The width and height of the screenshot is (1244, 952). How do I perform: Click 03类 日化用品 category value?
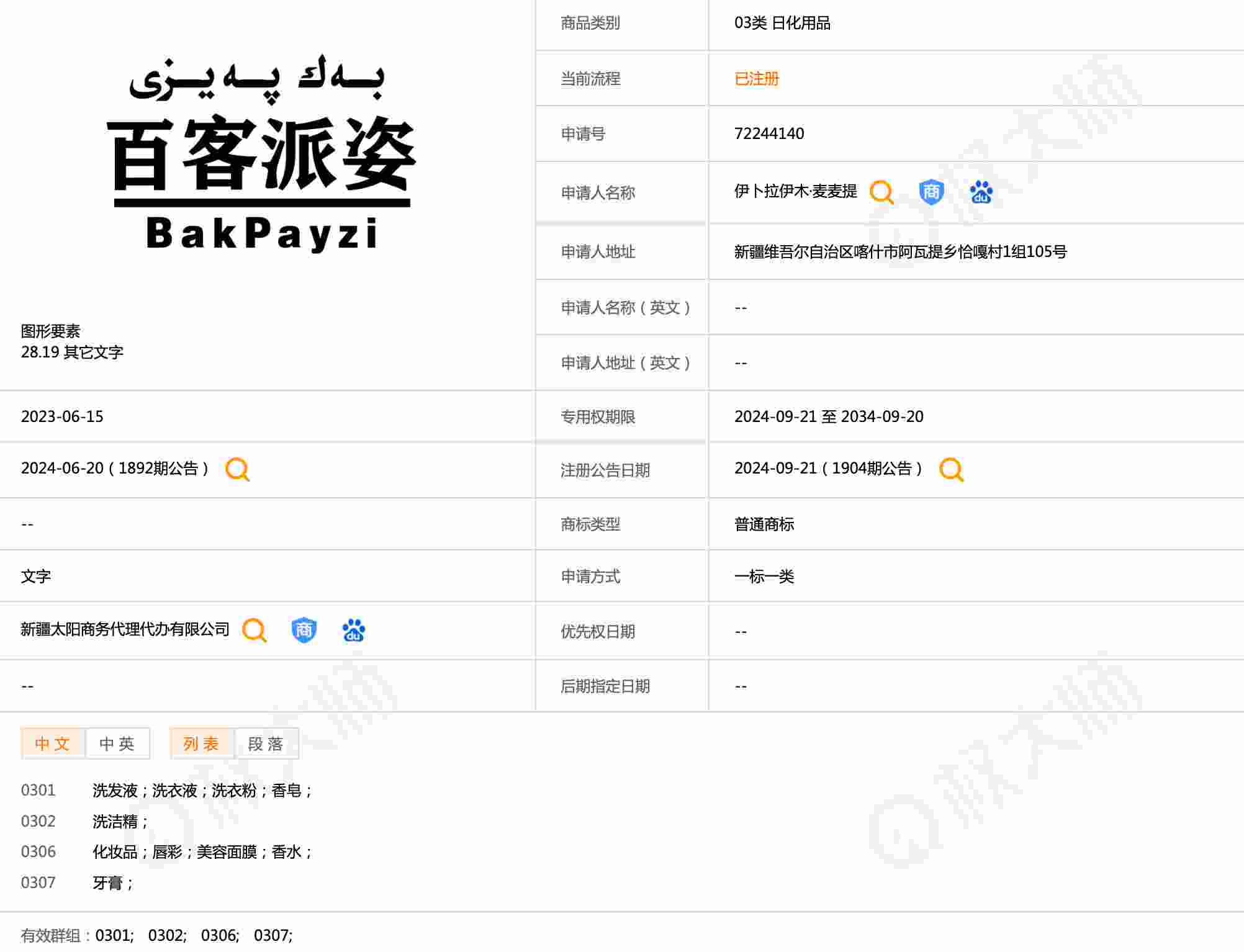click(x=782, y=23)
